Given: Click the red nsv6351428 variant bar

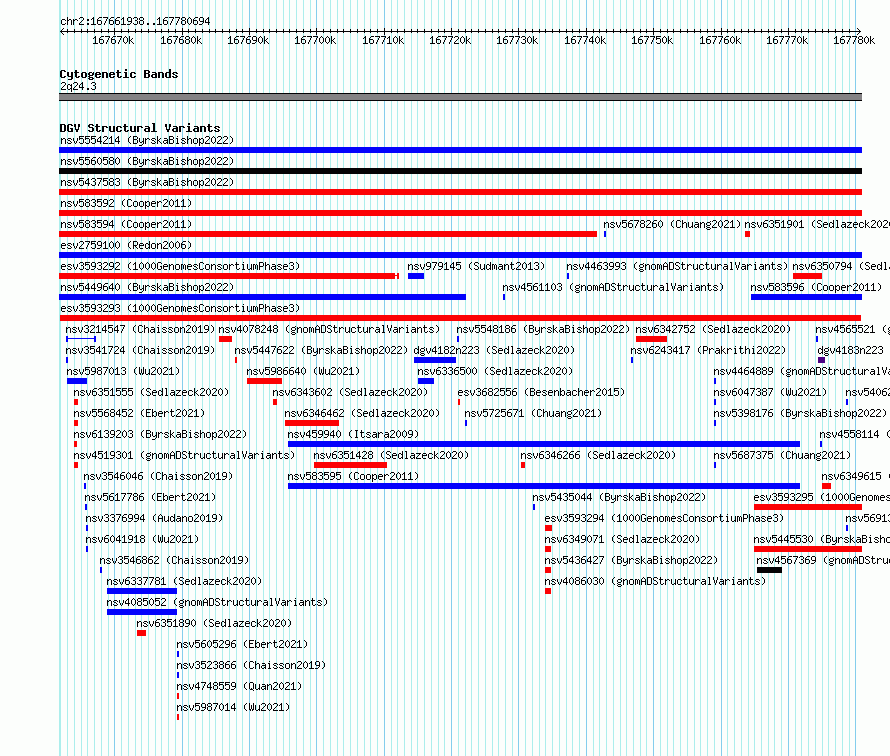Looking at the screenshot, I should coord(350,465).
